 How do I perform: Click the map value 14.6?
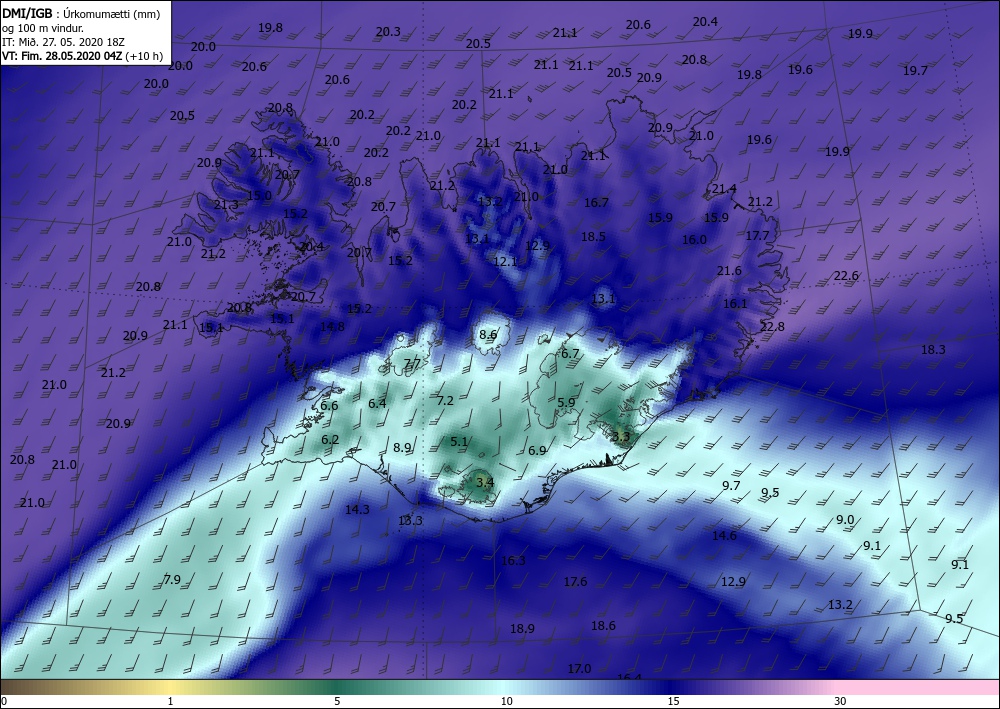(x=724, y=536)
